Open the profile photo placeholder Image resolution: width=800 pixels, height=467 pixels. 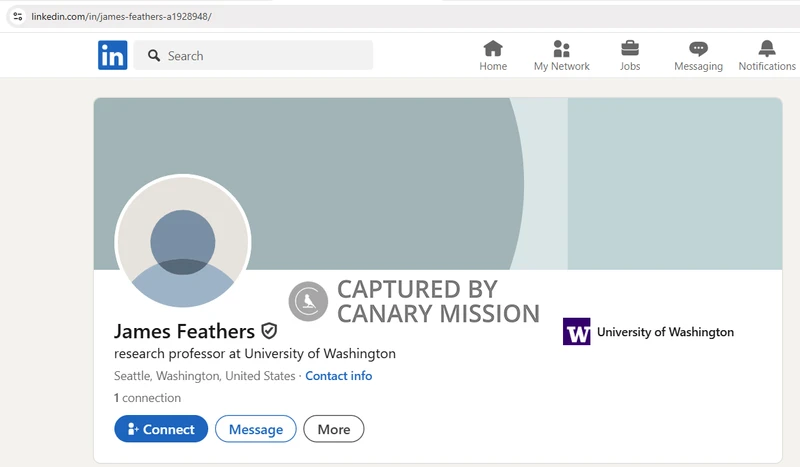[183, 243]
